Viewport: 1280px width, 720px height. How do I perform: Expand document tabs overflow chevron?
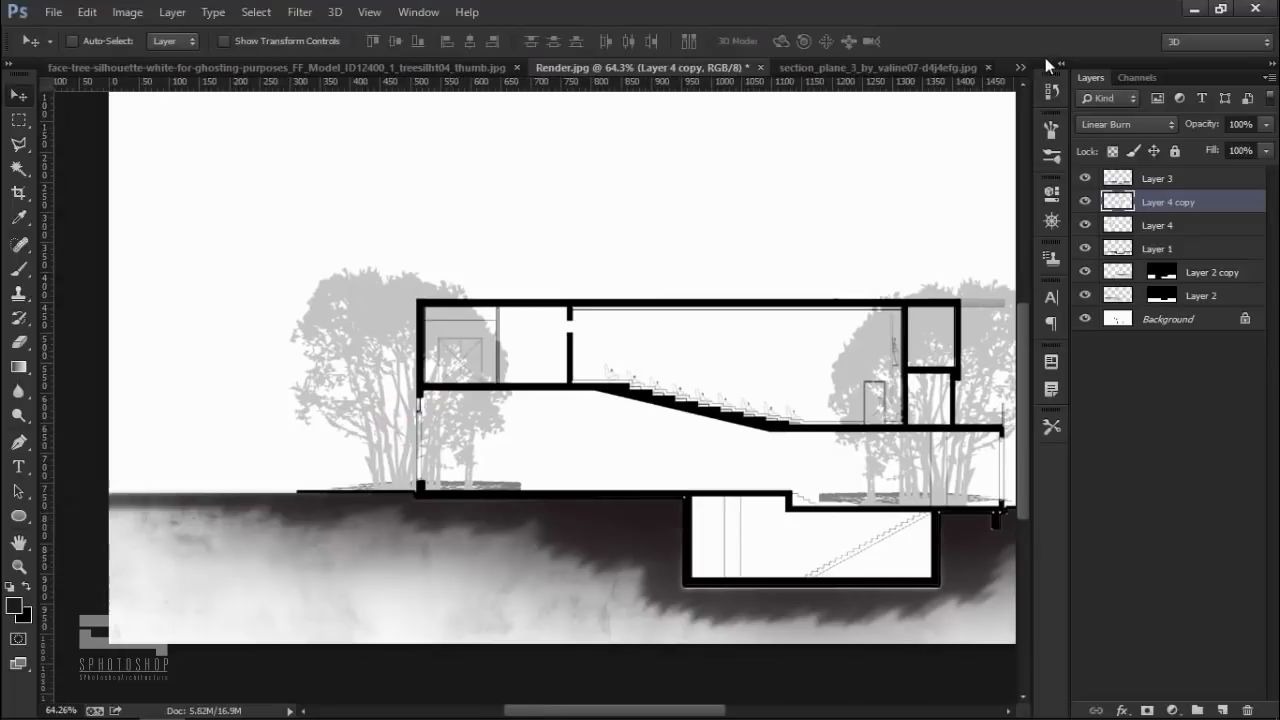1020,67
